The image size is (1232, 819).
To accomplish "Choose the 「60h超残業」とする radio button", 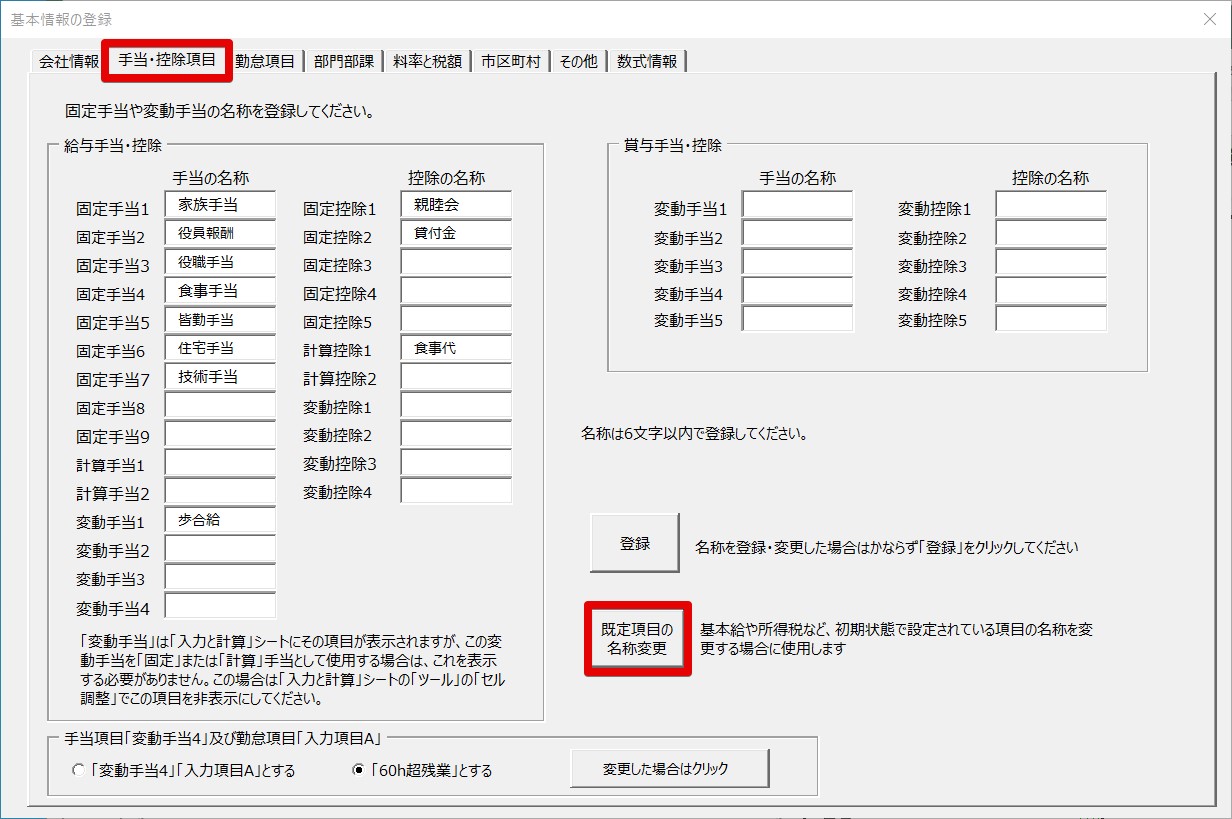I will (x=358, y=771).
